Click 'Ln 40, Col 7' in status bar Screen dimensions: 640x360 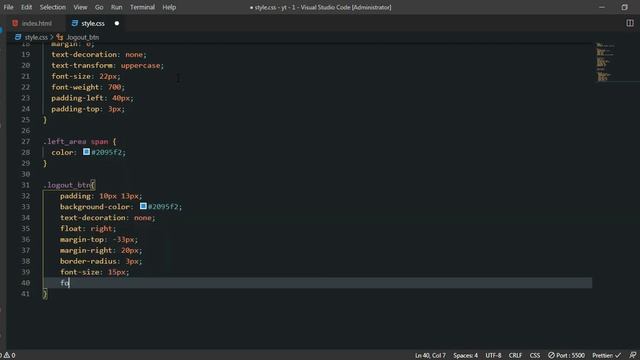pyautogui.click(x=430, y=355)
